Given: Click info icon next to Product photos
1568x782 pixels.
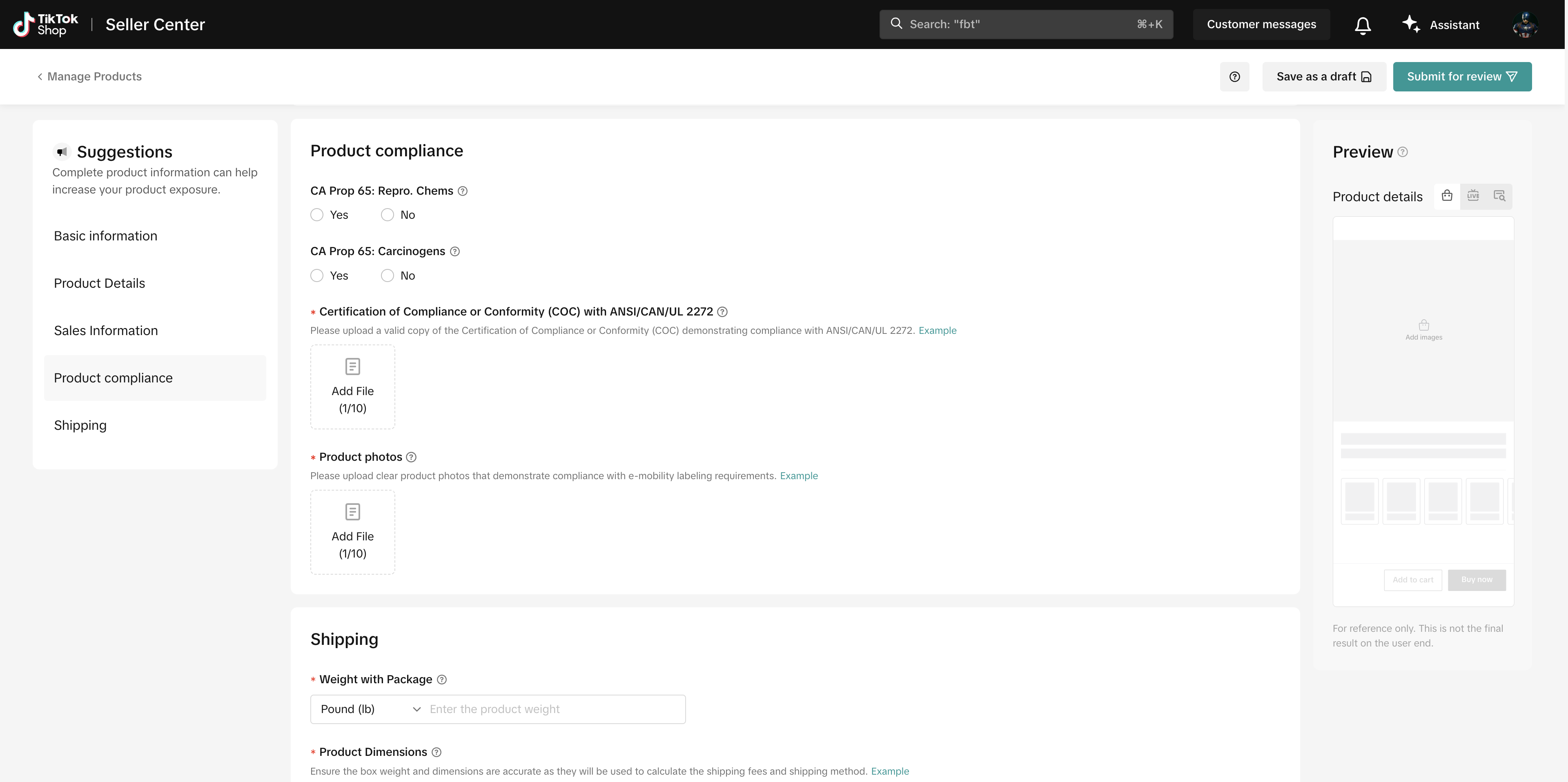Looking at the screenshot, I should coord(412,457).
